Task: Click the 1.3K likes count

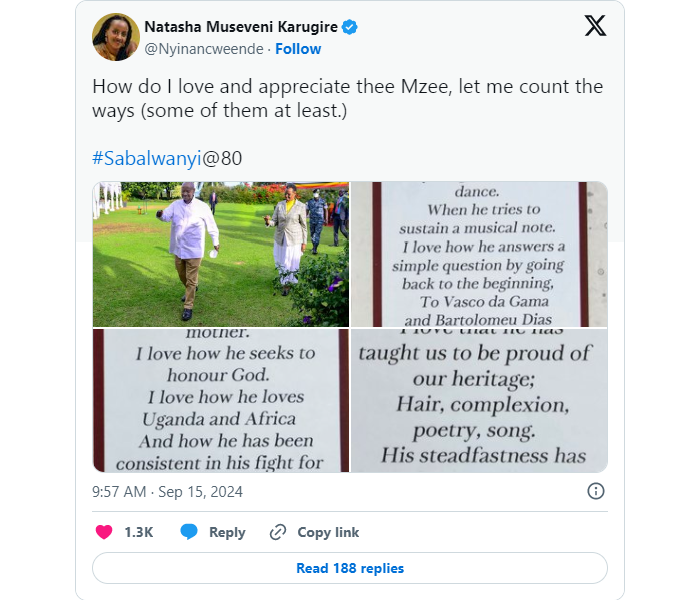Action: point(138,532)
